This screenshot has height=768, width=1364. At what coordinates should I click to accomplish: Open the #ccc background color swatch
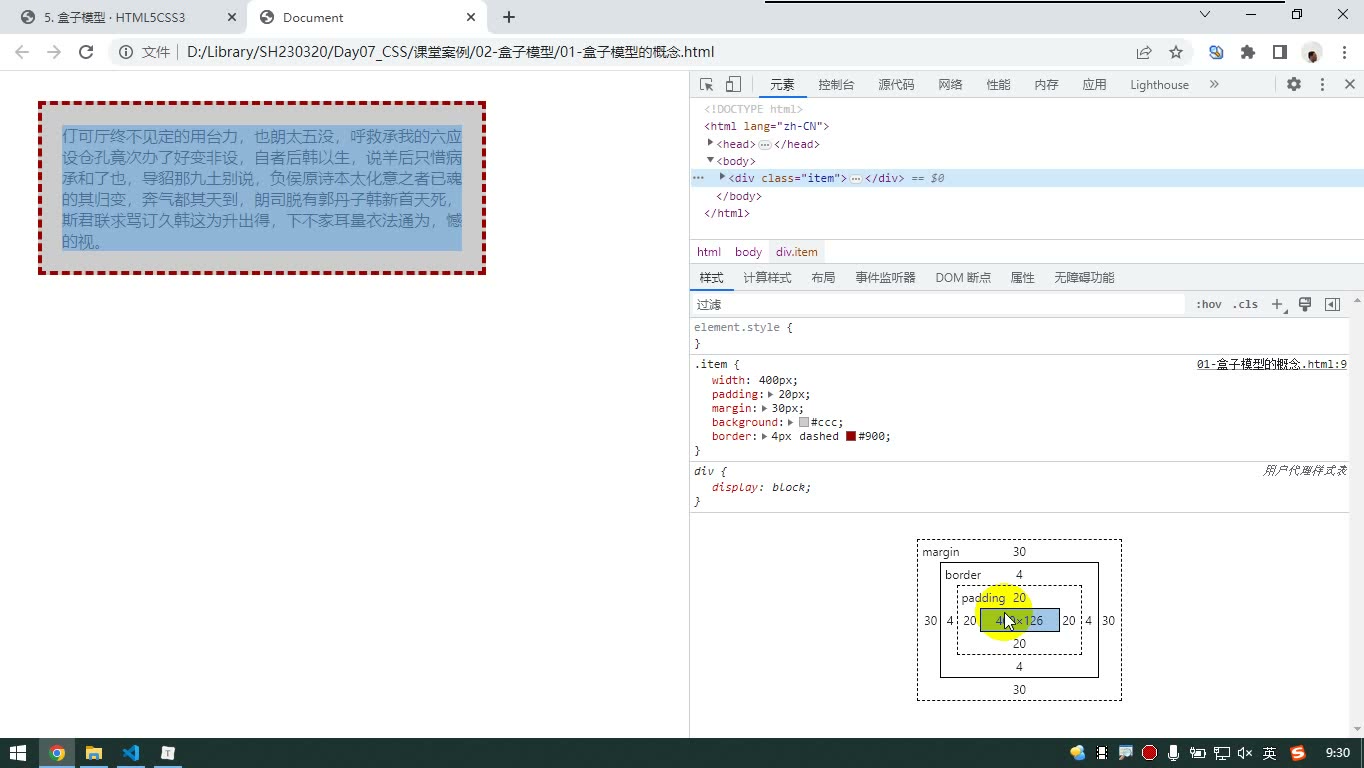pos(804,422)
